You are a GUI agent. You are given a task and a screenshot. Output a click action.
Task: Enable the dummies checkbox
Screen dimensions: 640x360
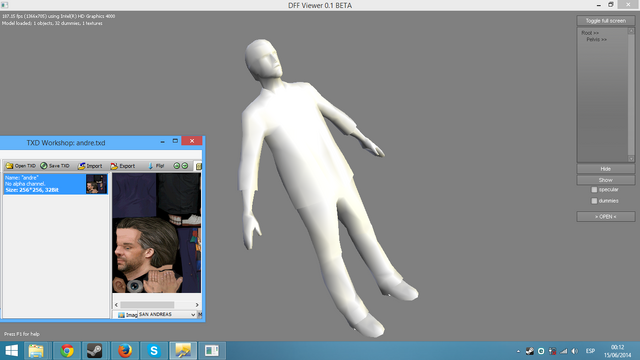point(594,201)
